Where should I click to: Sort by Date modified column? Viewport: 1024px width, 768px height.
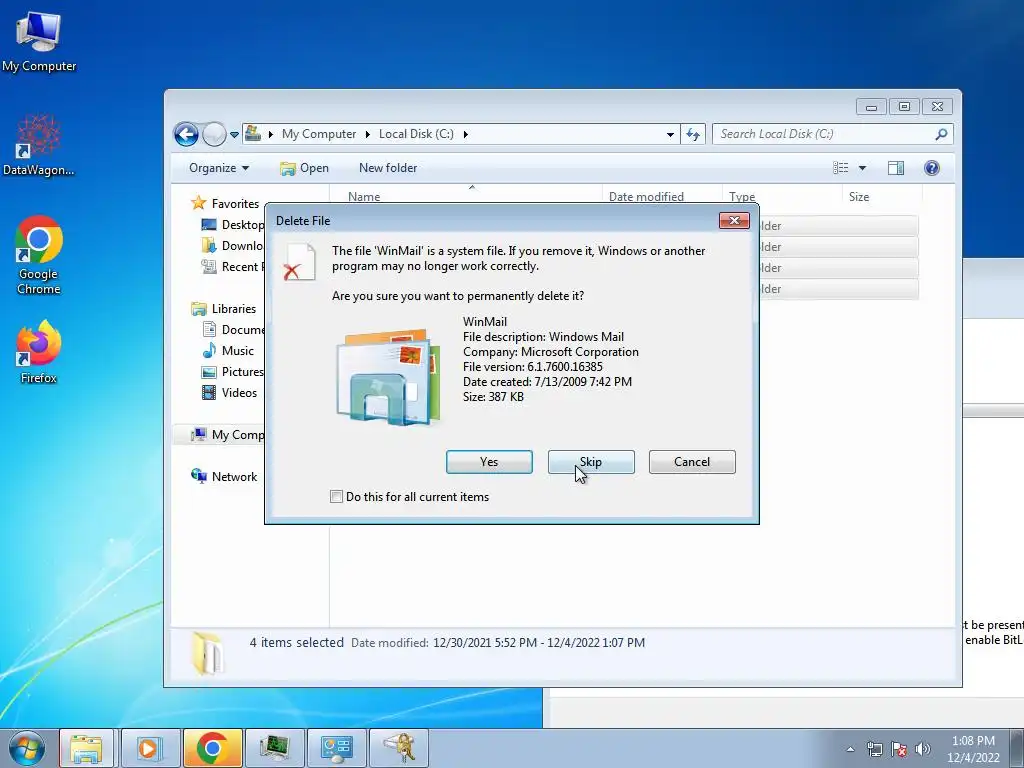pos(646,197)
